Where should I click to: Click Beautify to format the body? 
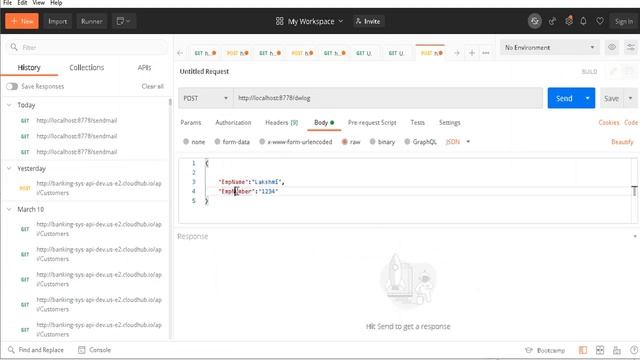click(622, 142)
